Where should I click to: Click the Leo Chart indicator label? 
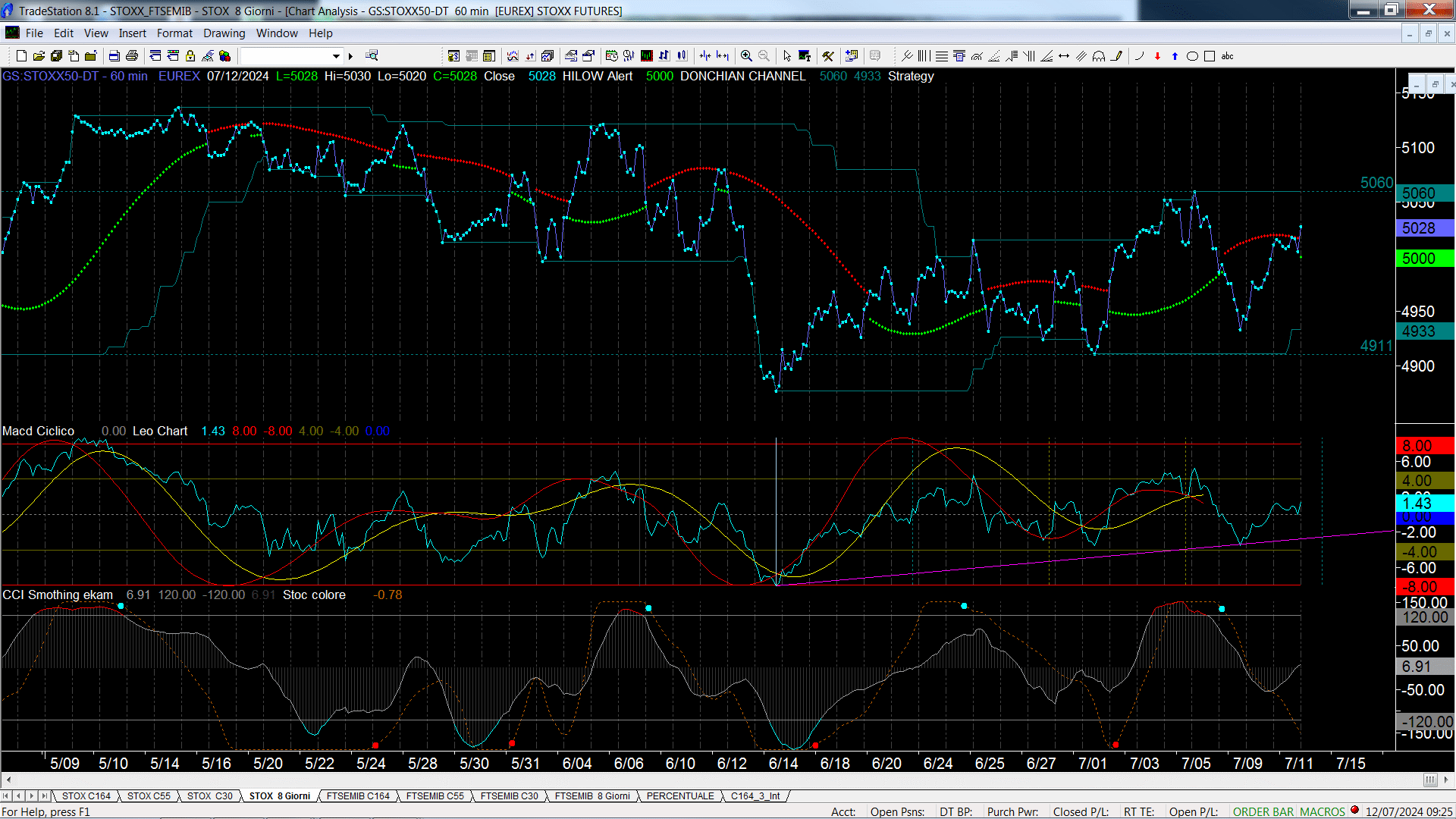pos(160,431)
